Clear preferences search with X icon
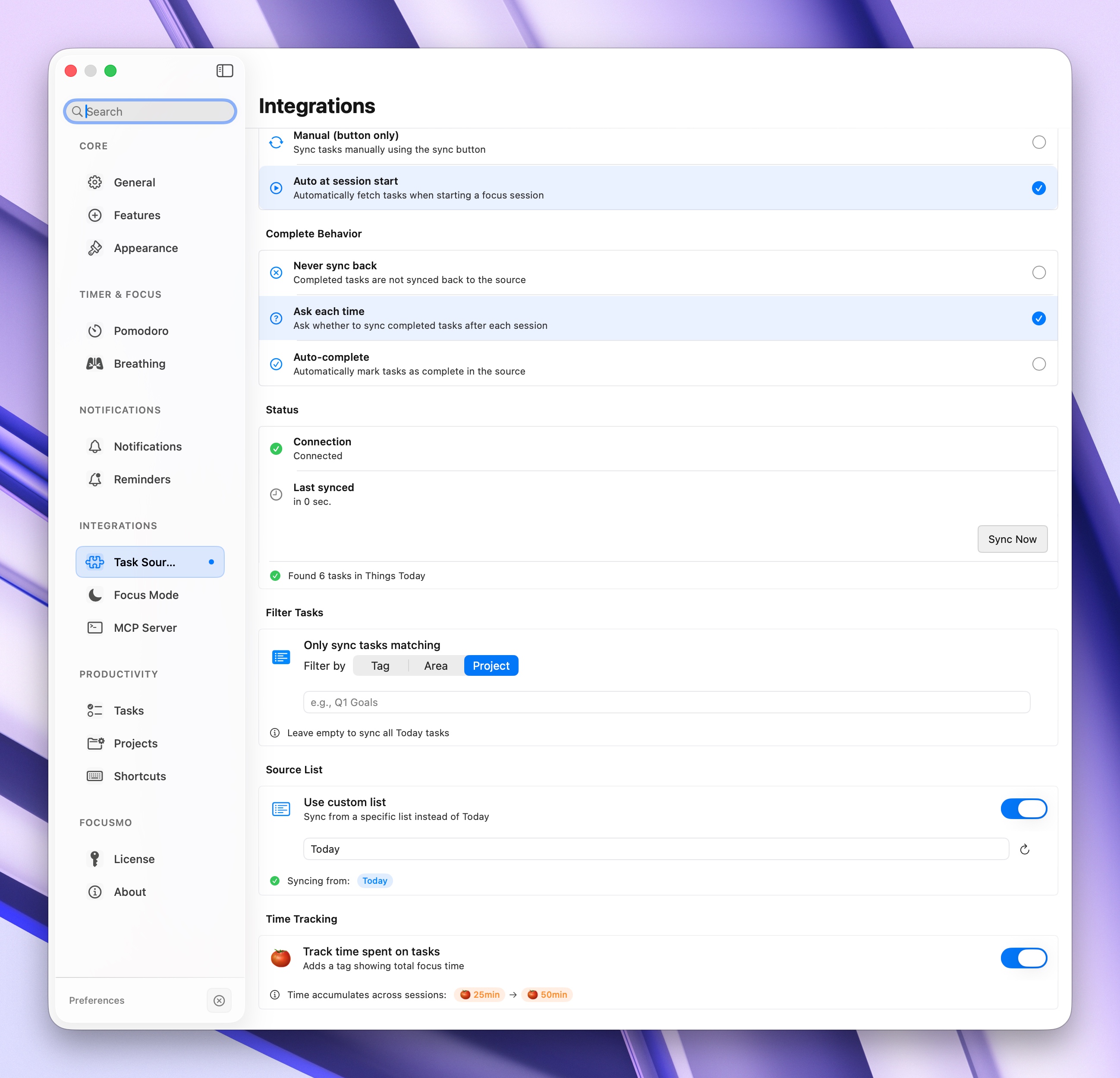 pos(219,1000)
